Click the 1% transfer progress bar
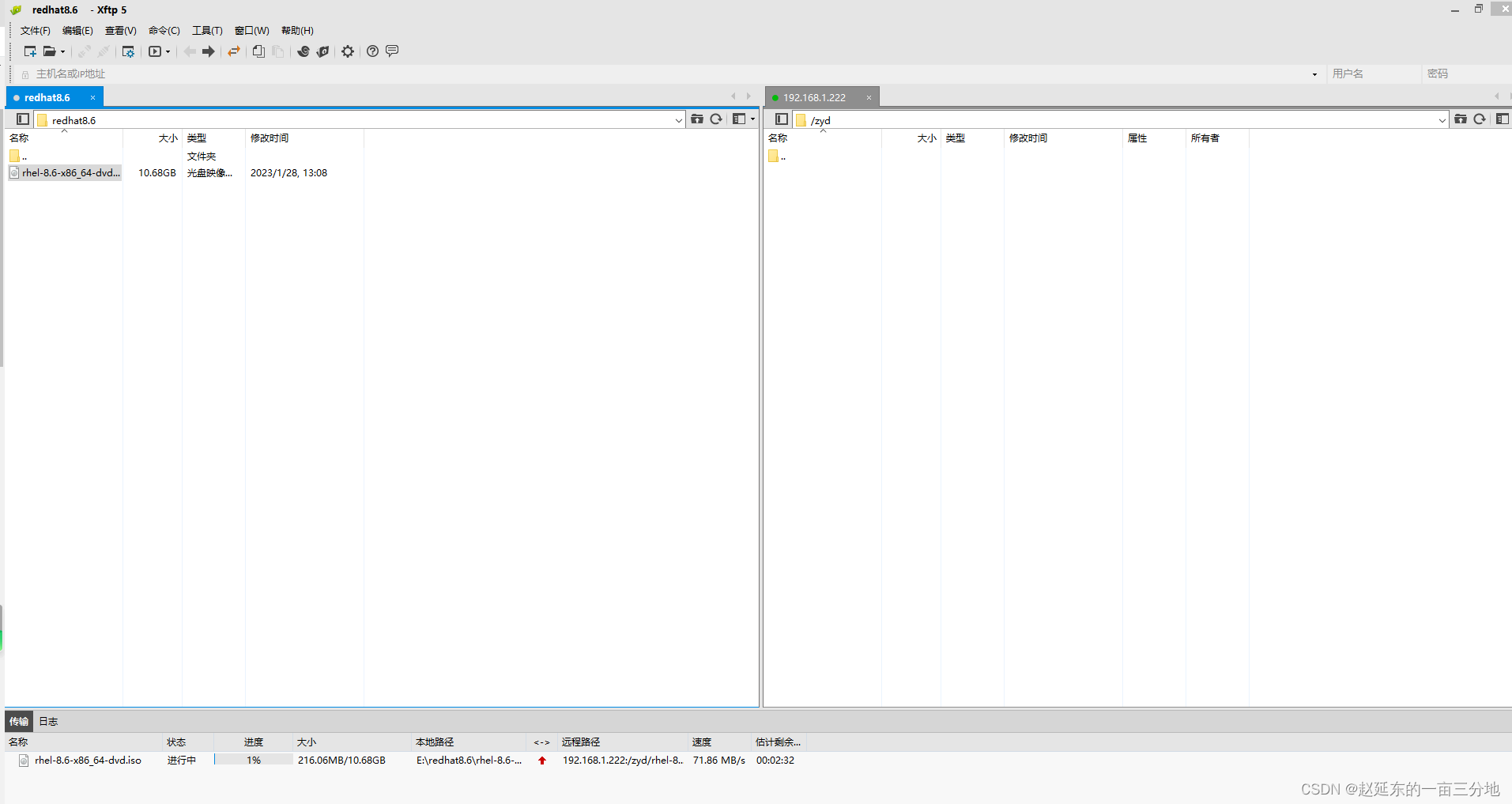This screenshot has width=1512, height=804. click(x=253, y=761)
